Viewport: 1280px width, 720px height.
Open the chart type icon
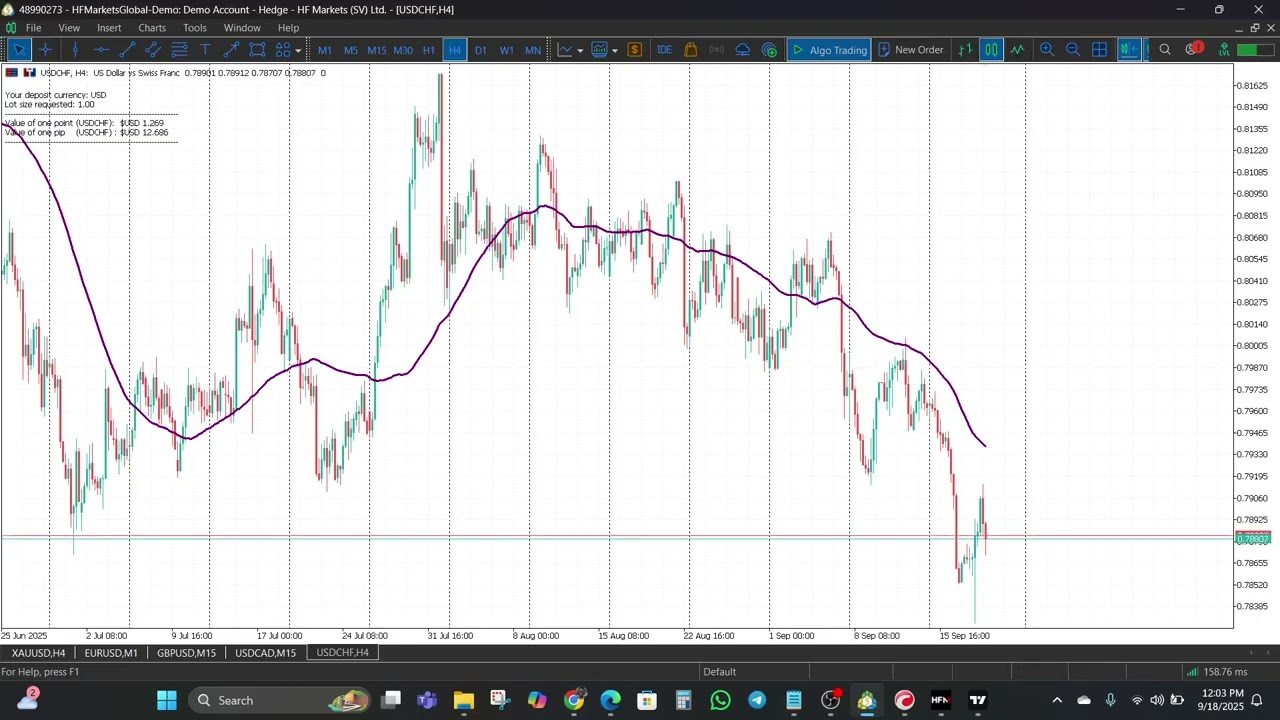tap(566, 50)
